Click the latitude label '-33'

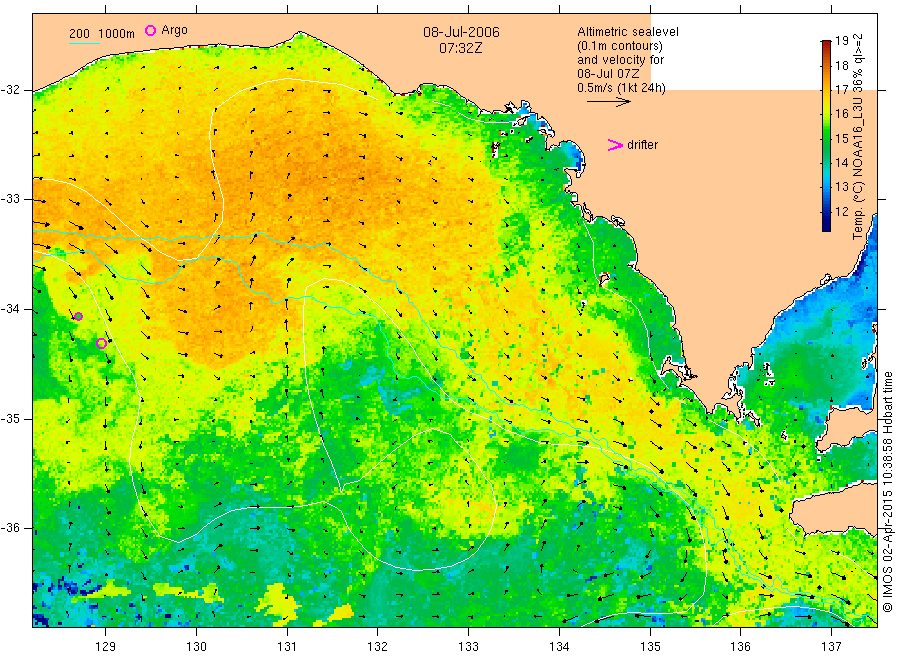(10, 199)
